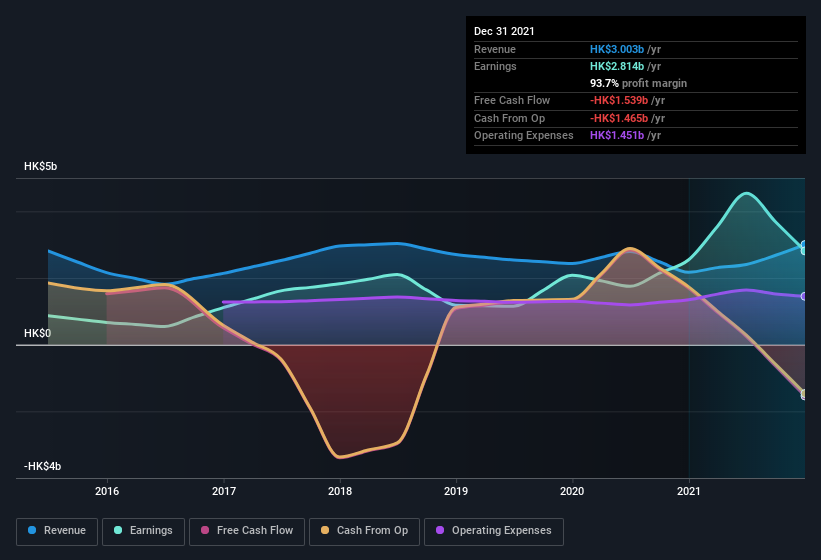Click the 2017 x-axis label
This screenshot has height=560, width=821.
[224, 491]
